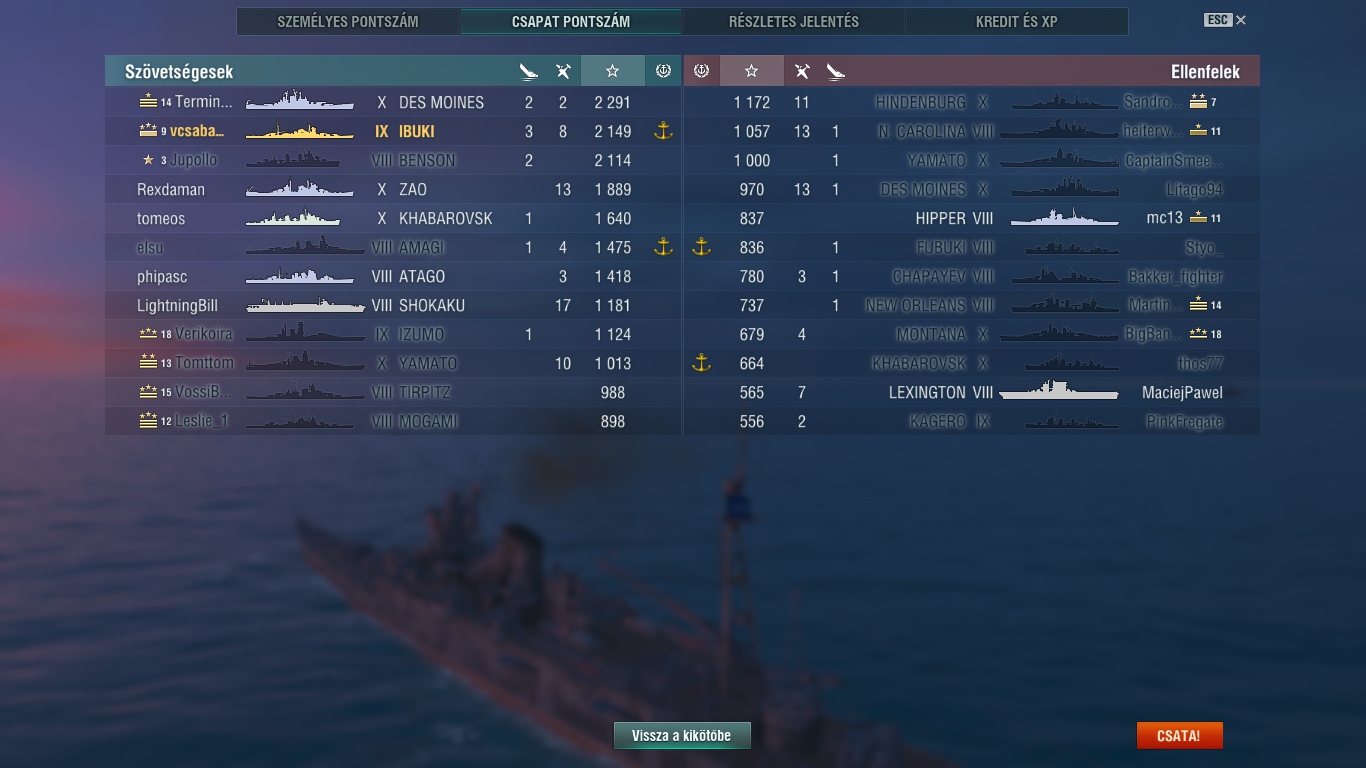Click enemies base capture helm icon
The height and width of the screenshot is (768, 1366).
(x=701, y=71)
